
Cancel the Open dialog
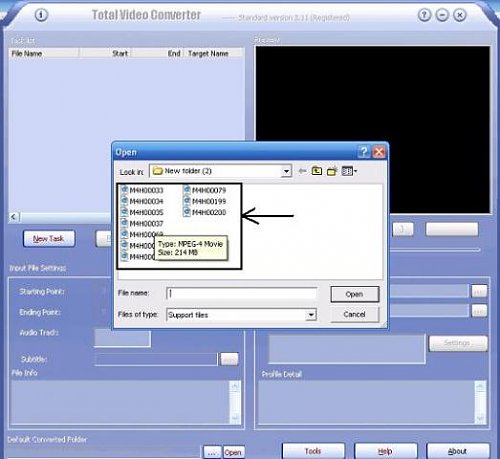pos(355,314)
